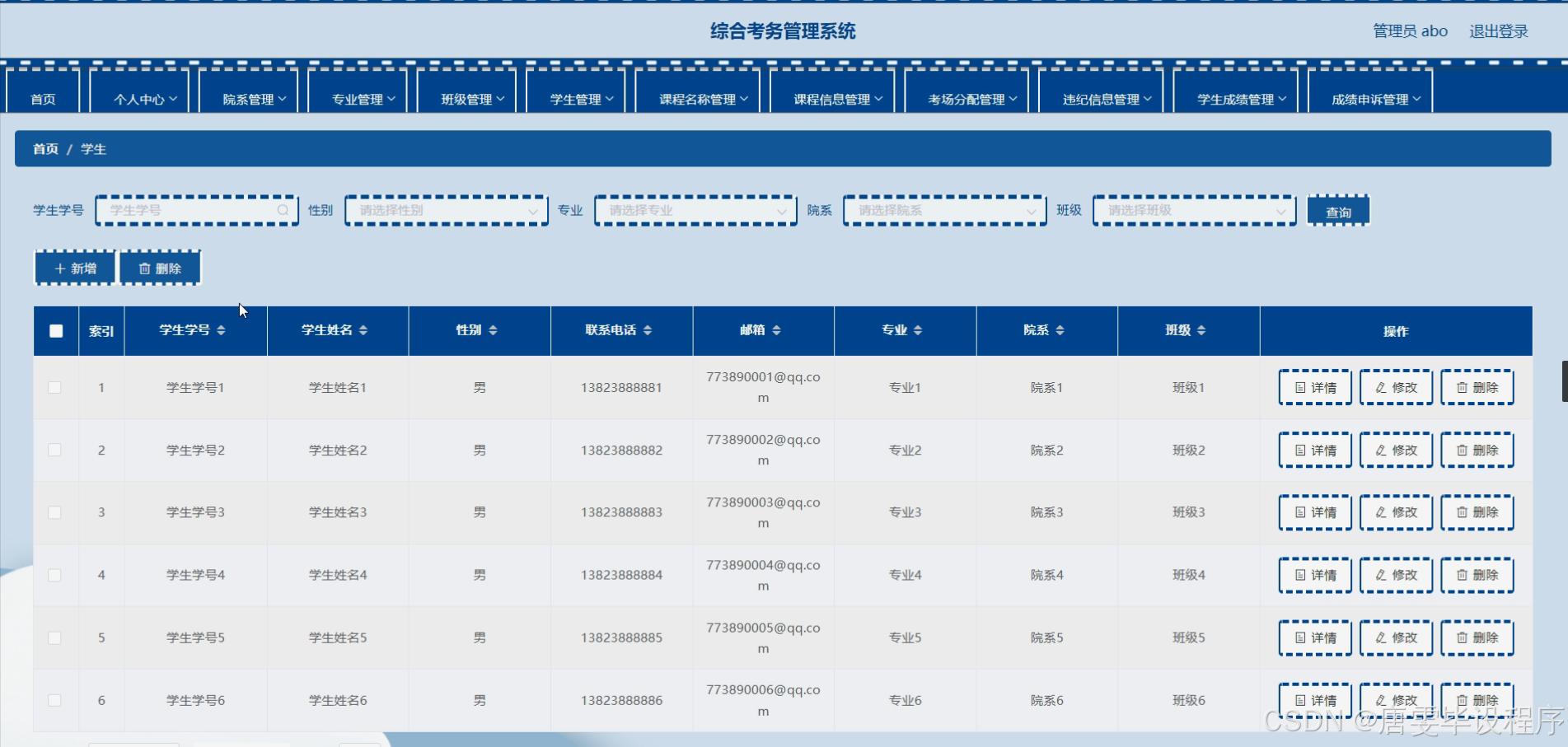Click 修改 for row 学生学号2
1568x747 pixels.
point(1396,451)
